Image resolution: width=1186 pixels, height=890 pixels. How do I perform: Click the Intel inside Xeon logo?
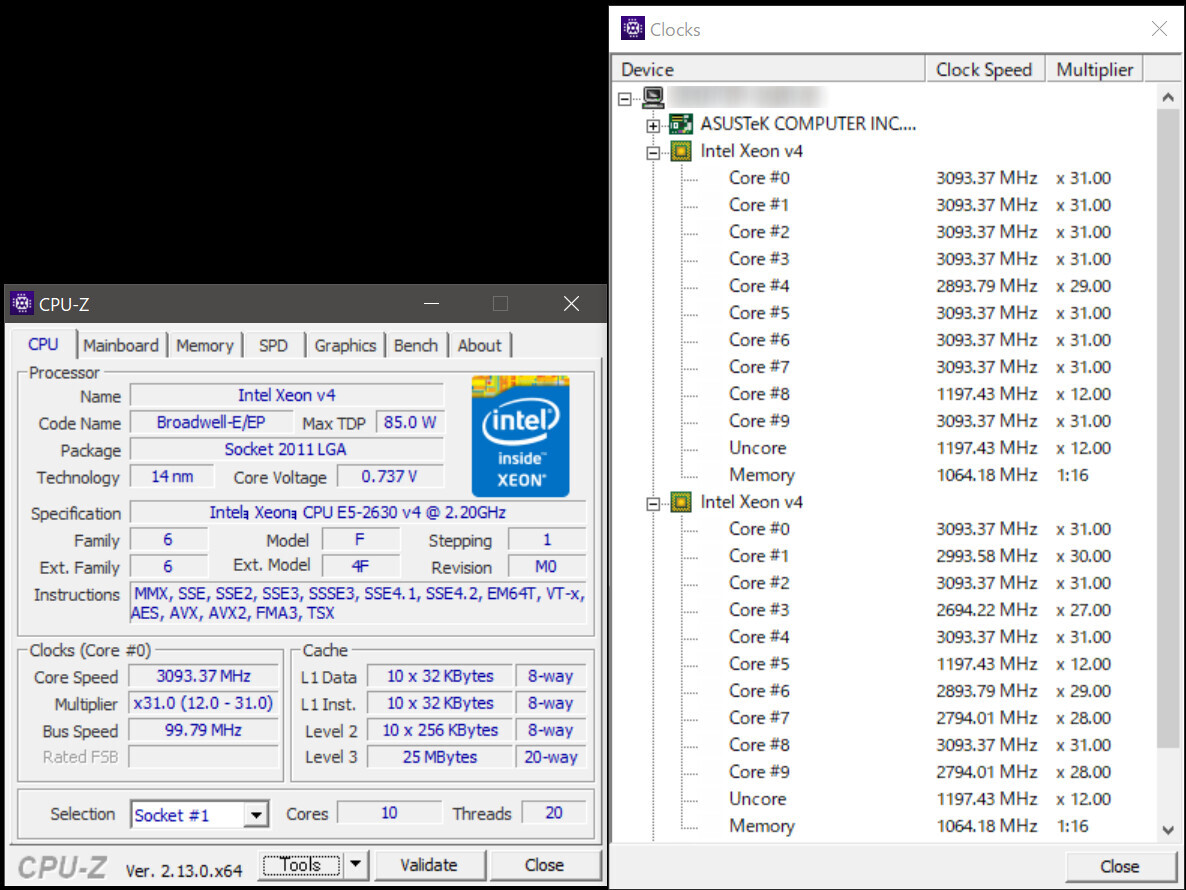[520, 436]
